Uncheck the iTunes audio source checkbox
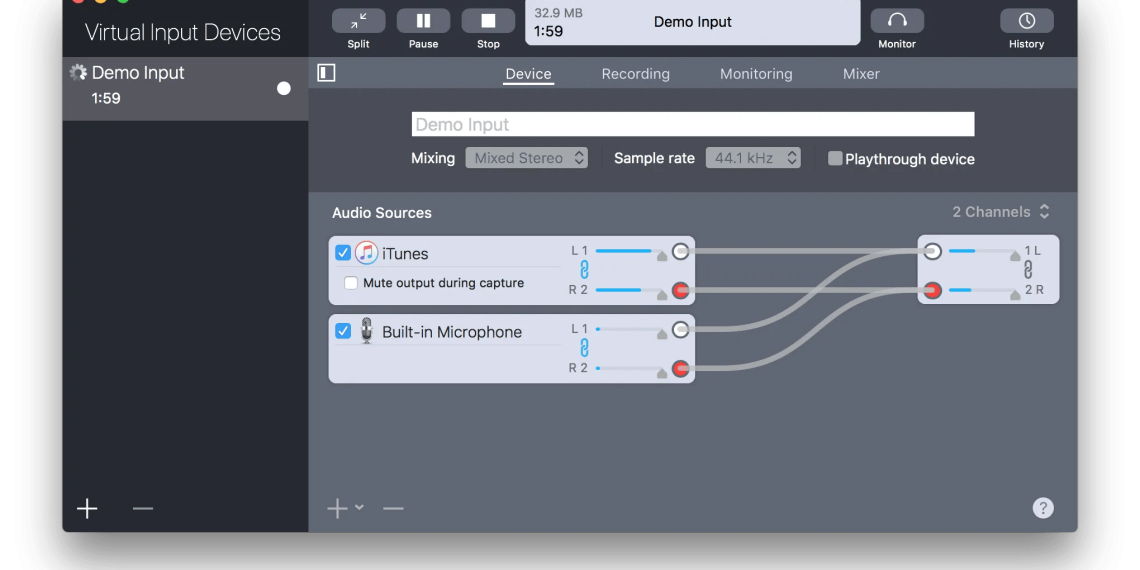The image size is (1140, 570). pyautogui.click(x=343, y=253)
